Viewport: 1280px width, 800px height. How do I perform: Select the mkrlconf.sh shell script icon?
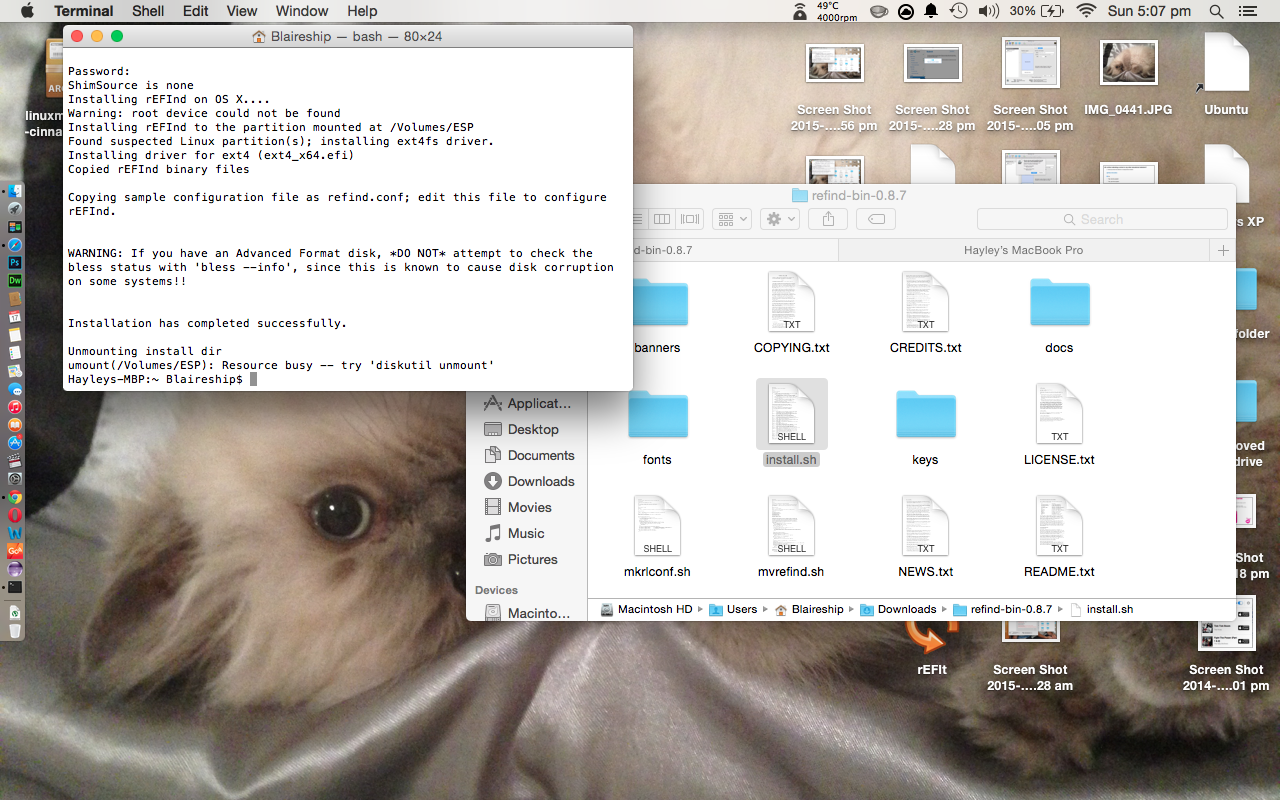click(657, 526)
